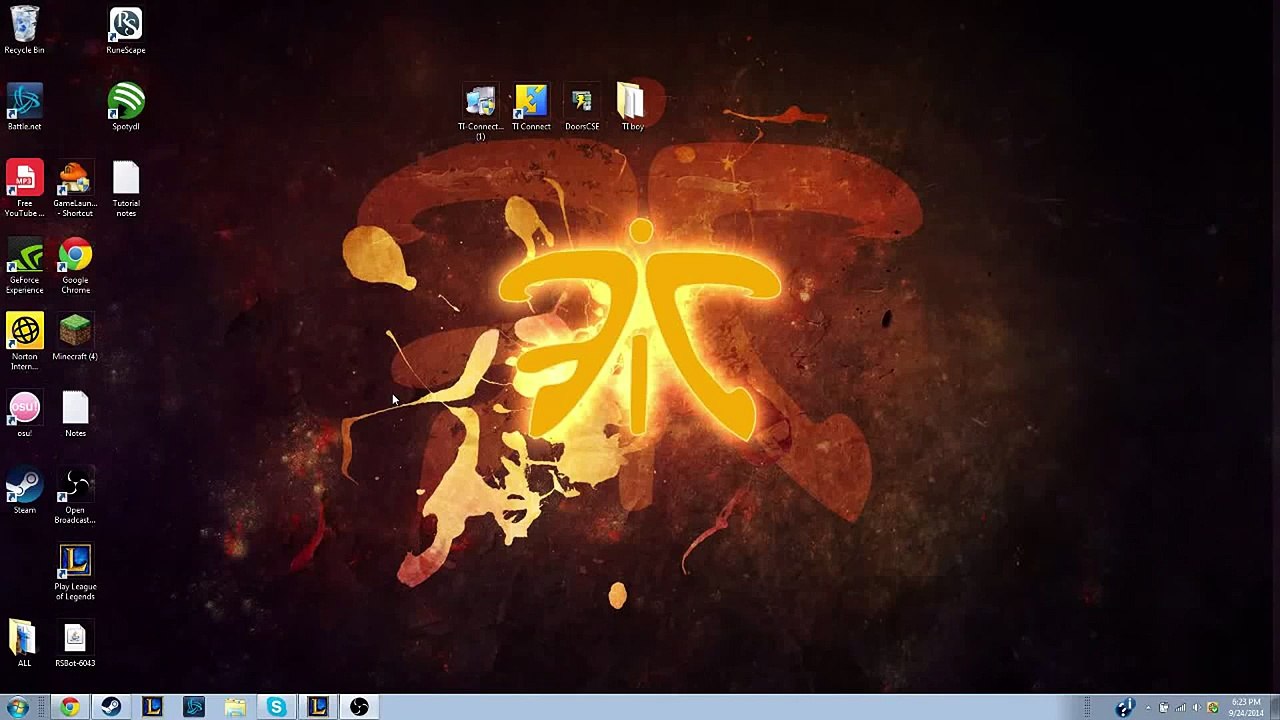Image resolution: width=1280 pixels, height=720 pixels.
Task: Click the help question-mark tray icon
Action: (x=1124, y=708)
